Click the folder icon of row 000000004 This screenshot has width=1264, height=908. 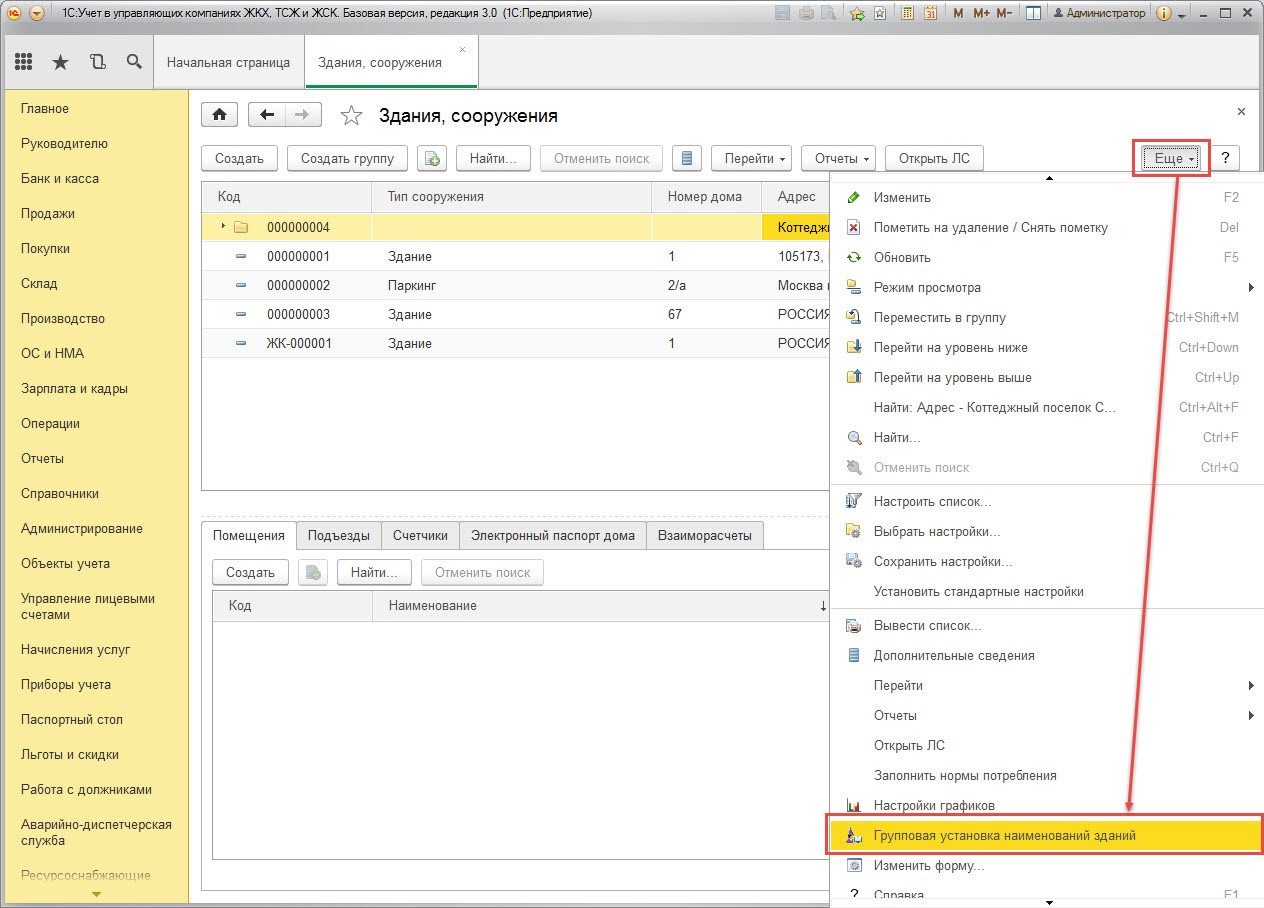coord(241,227)
